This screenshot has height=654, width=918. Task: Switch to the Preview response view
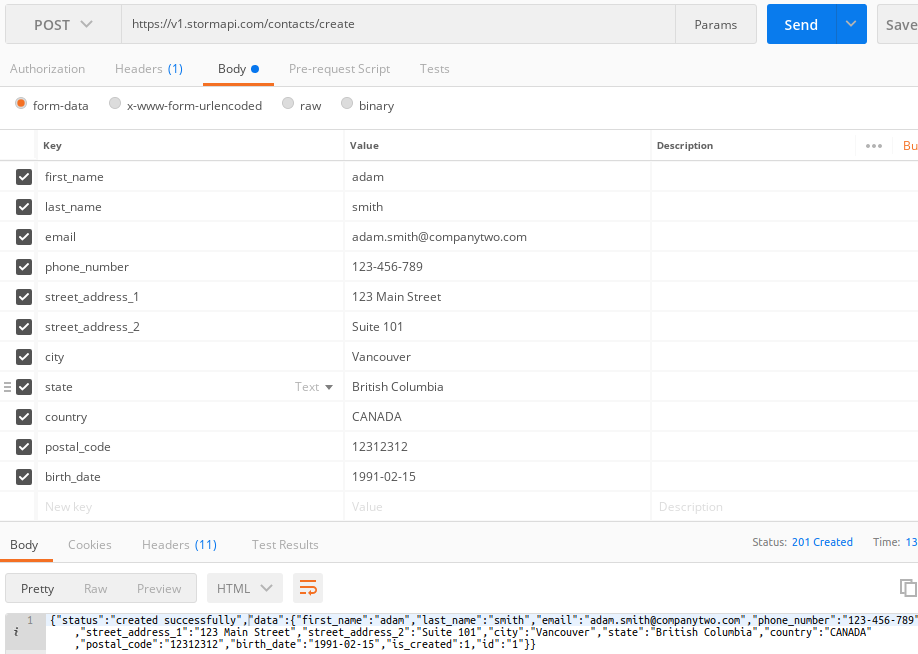[x=159, y=588]
